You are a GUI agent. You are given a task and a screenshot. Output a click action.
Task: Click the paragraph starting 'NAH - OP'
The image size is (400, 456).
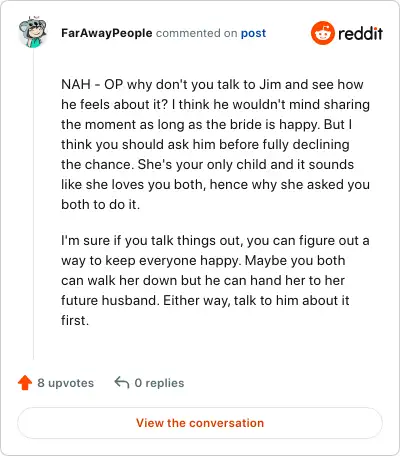point(215,144)
